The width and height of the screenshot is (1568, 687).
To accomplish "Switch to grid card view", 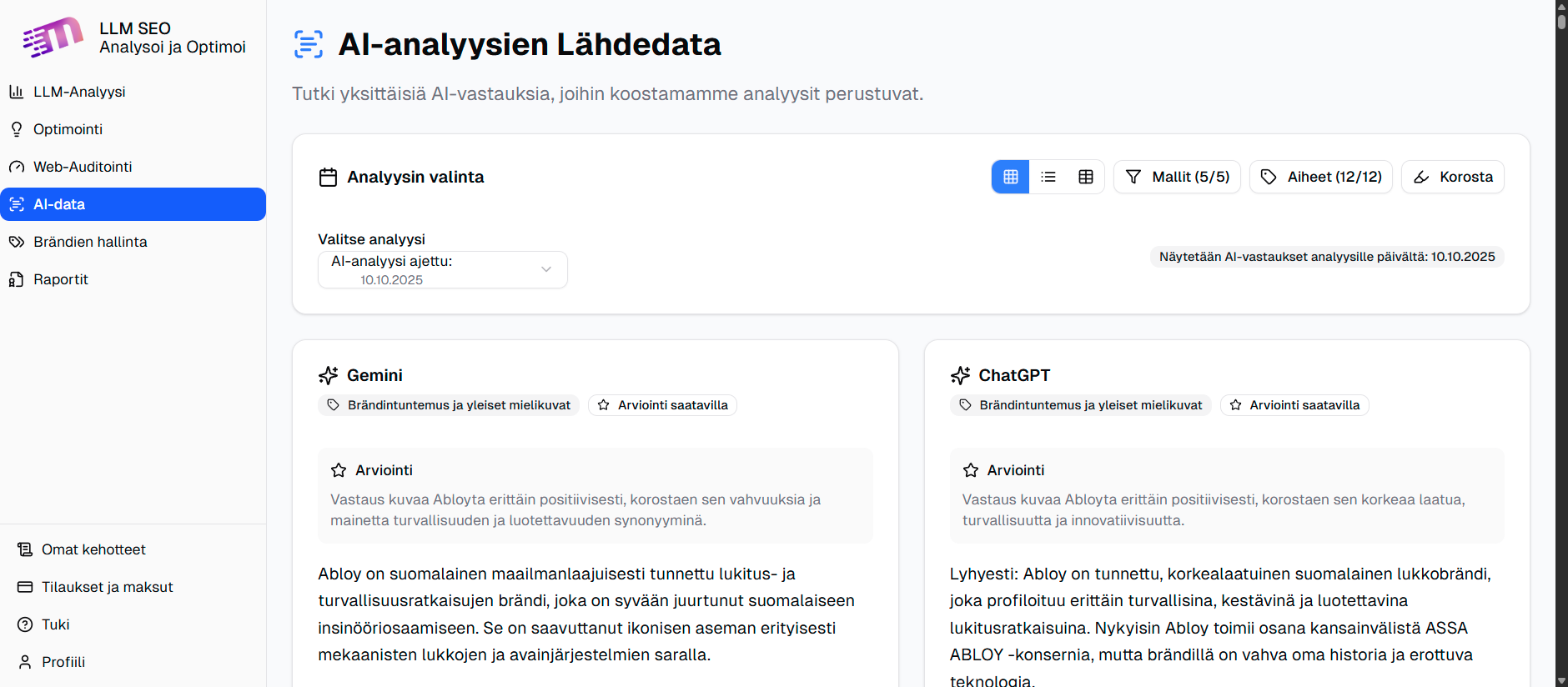I will 1010,177.
